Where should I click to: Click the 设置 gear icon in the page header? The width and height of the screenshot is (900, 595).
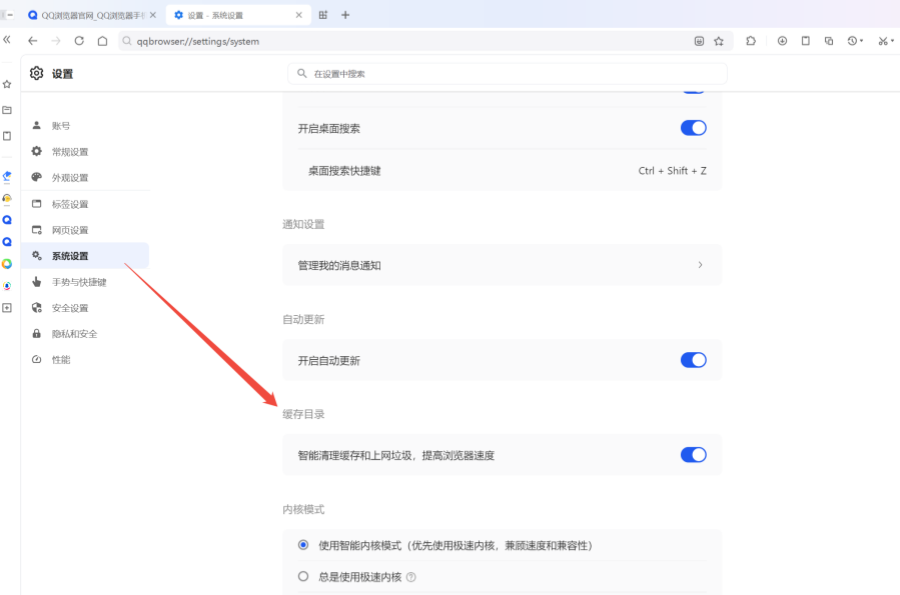click(x=37, y=73)
